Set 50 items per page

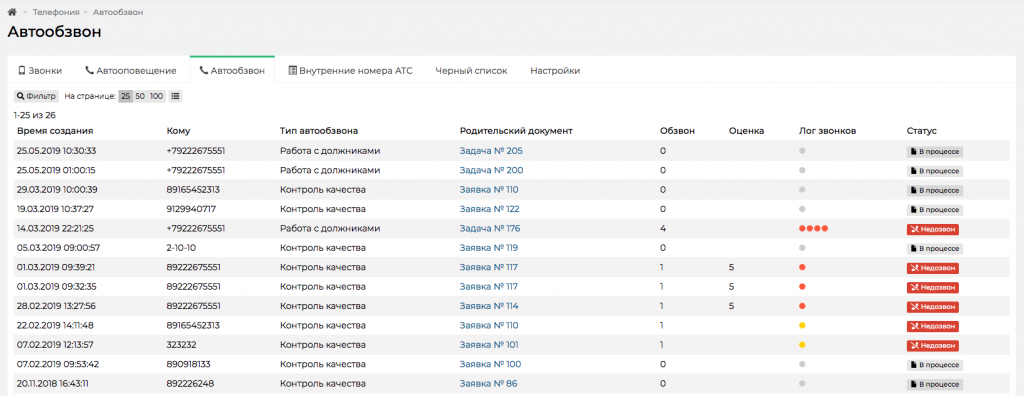click(x=140, y=96)
